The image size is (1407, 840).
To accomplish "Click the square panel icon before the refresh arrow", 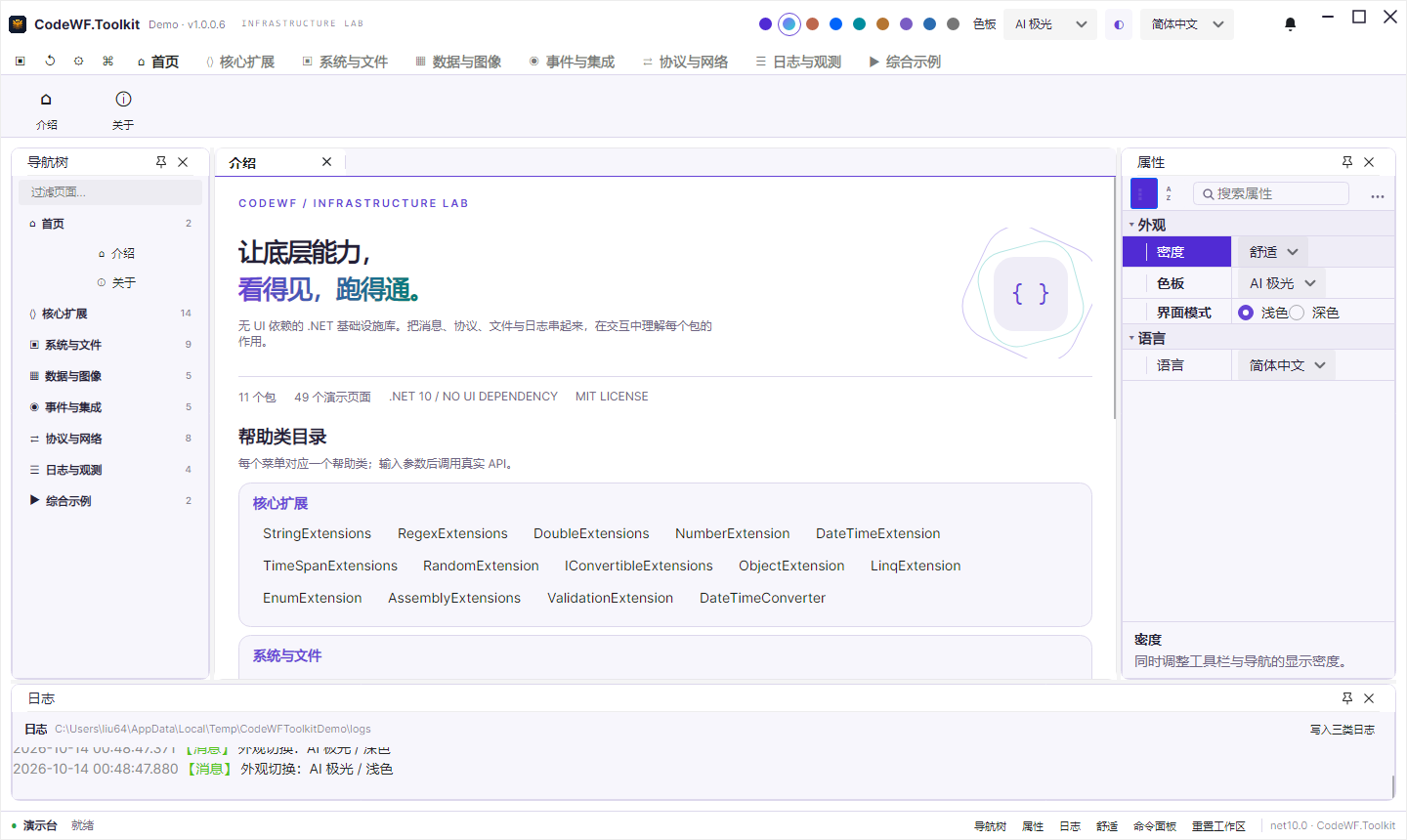I will click(21, 61).
